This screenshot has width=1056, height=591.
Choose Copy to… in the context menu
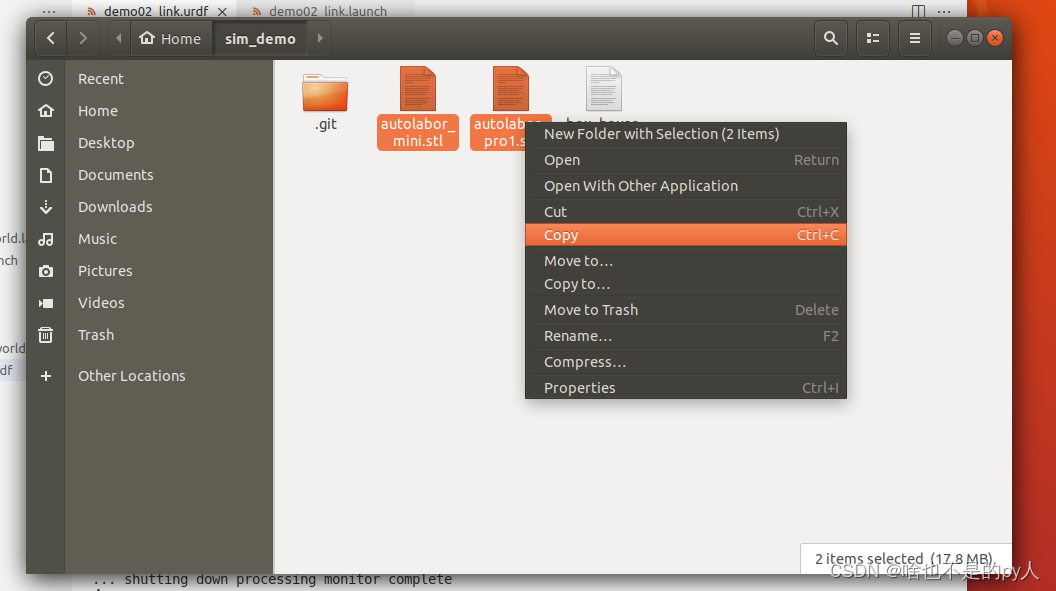click(686, 284)
